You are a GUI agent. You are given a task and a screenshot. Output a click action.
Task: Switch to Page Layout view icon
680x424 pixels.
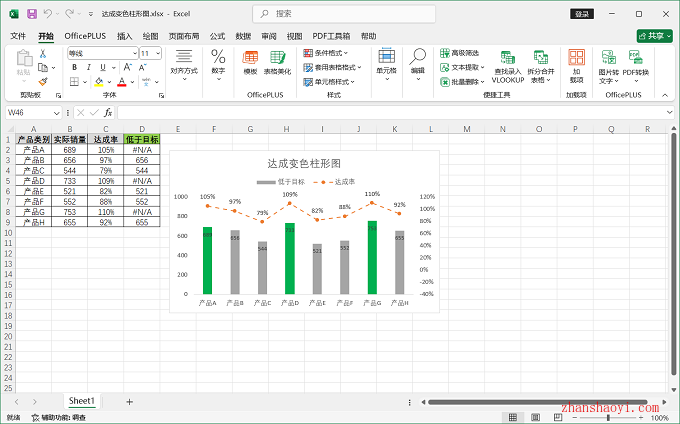pyautogui.click(x=536, y=417)
